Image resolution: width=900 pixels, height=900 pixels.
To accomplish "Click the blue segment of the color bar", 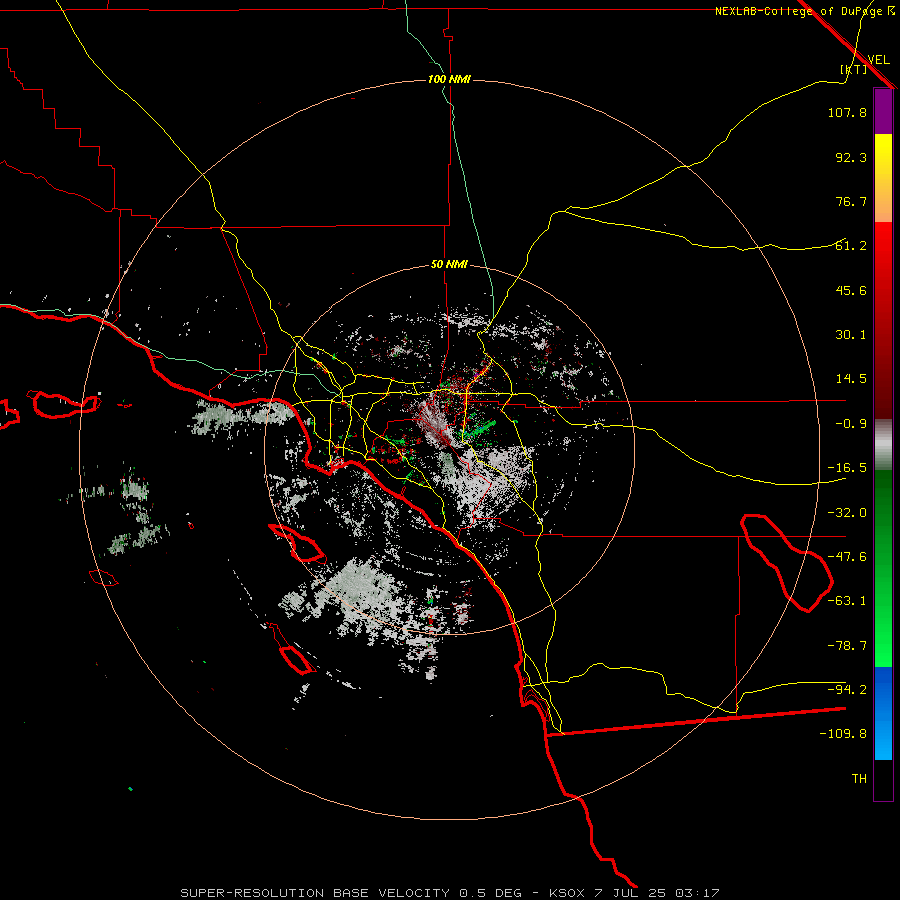I will coord(883,713).
